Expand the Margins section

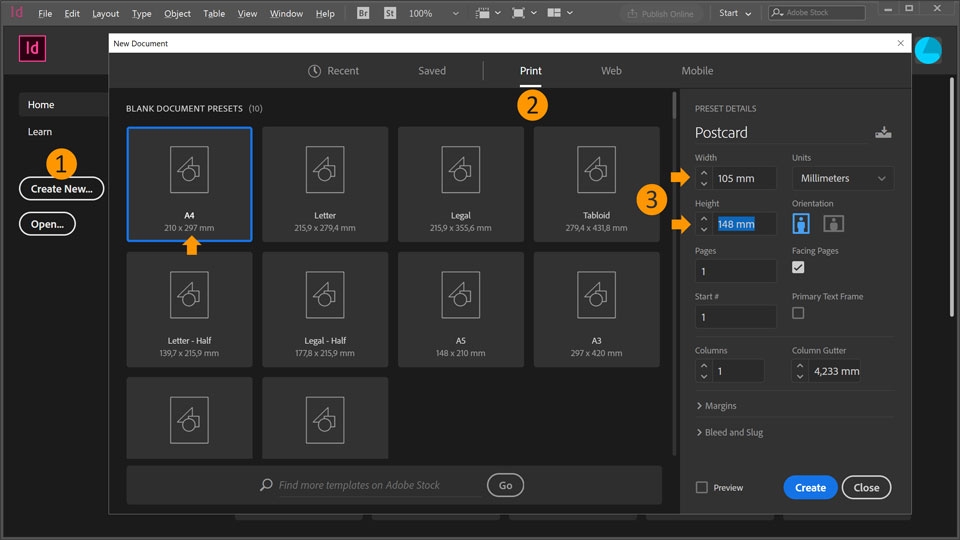716,406
